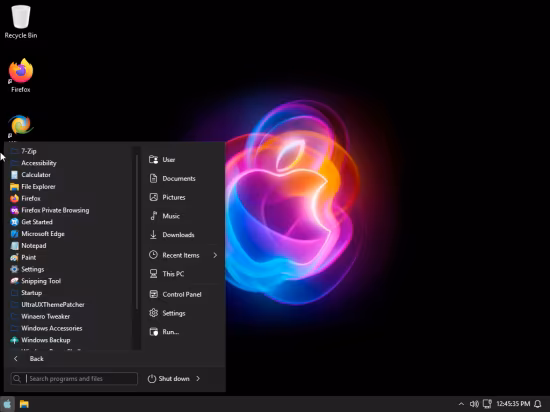This screenshot has height=412, width=550.
Task: Expand the Shut down options arrow
Action: (x=198, y=379)
